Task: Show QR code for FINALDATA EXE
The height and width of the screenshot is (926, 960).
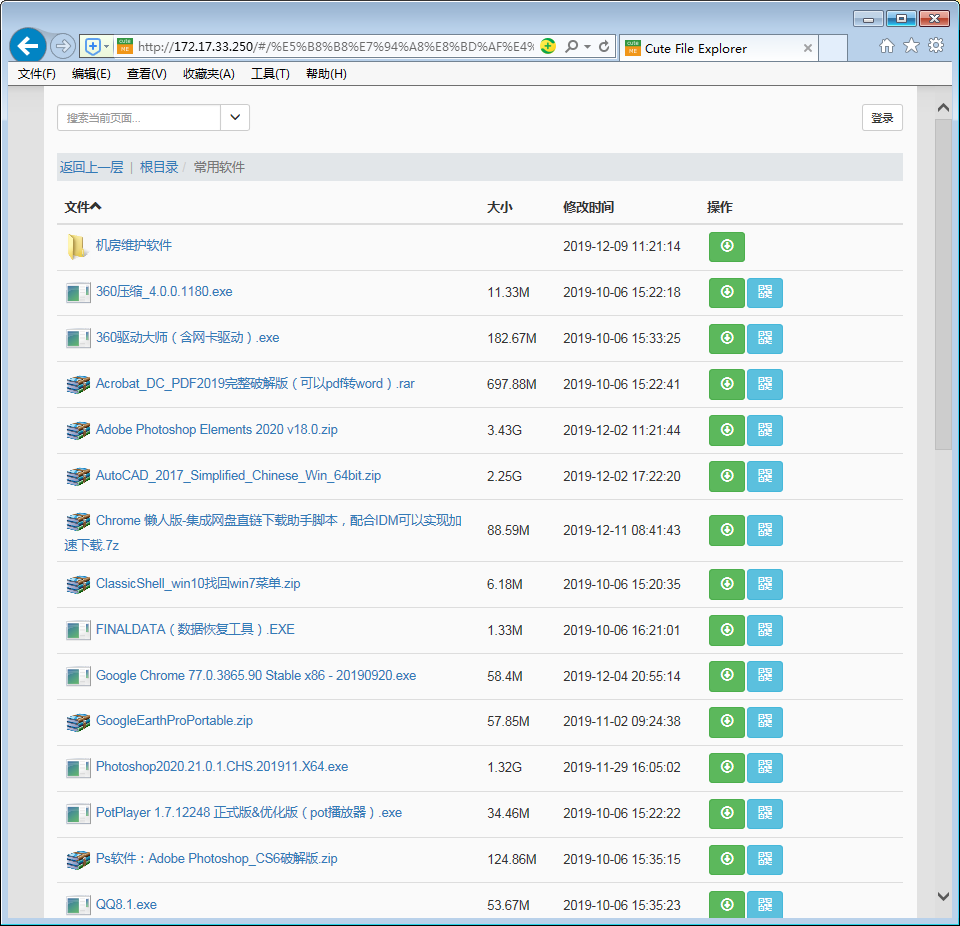Action: pyautogui.click(x=765, y=630)
